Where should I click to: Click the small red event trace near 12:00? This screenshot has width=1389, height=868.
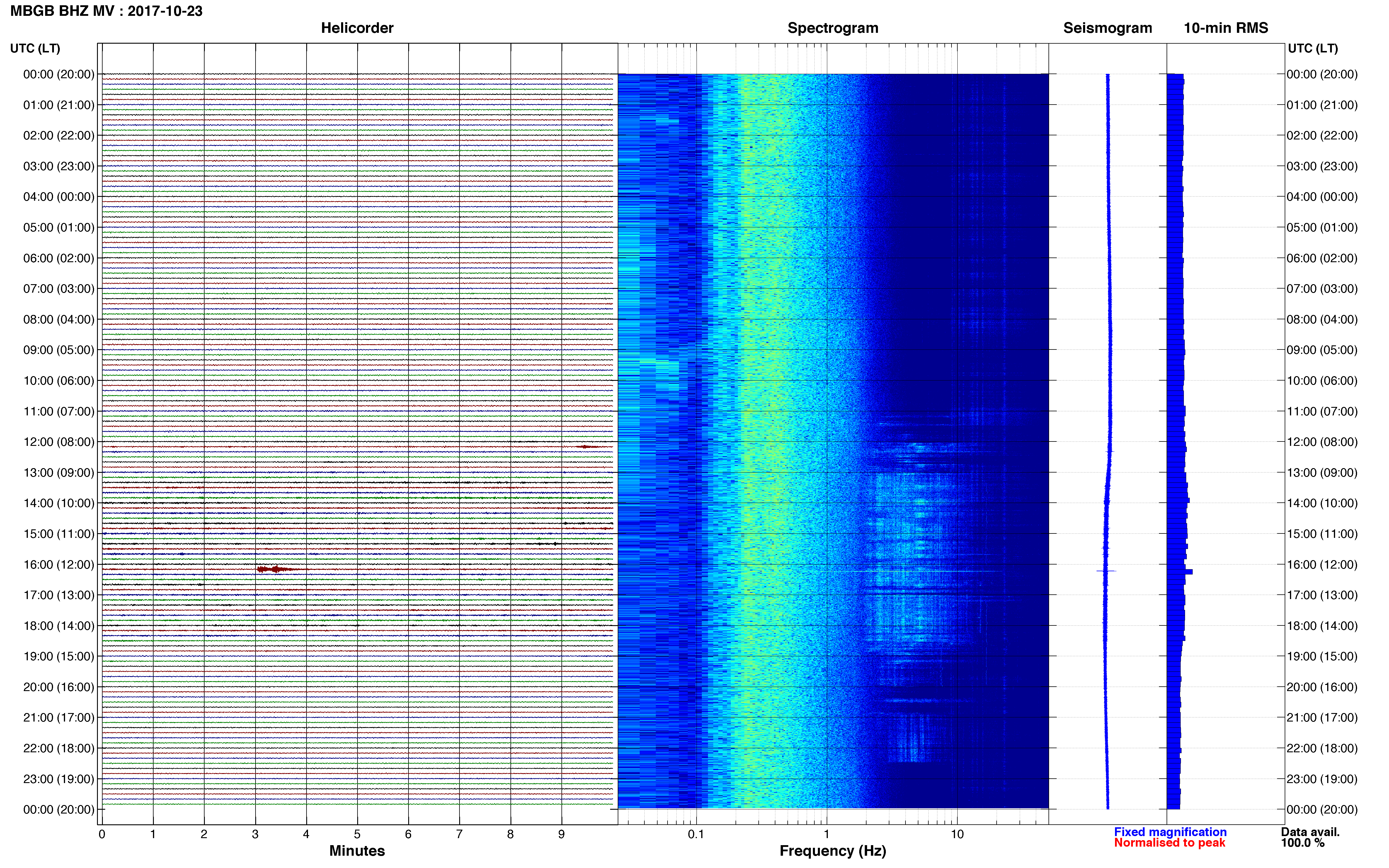586,447
